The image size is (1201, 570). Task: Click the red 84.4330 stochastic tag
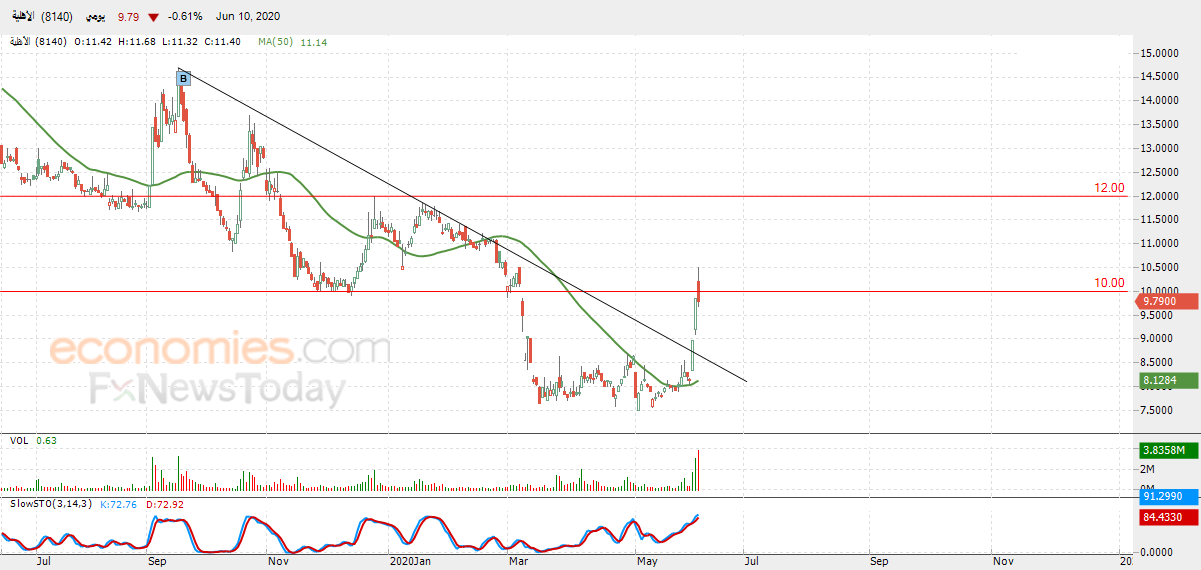pos(1169,517)
